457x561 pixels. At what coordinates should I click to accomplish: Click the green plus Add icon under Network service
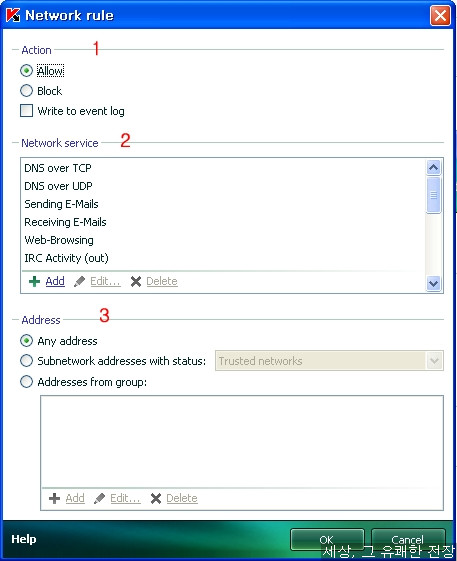34,282
